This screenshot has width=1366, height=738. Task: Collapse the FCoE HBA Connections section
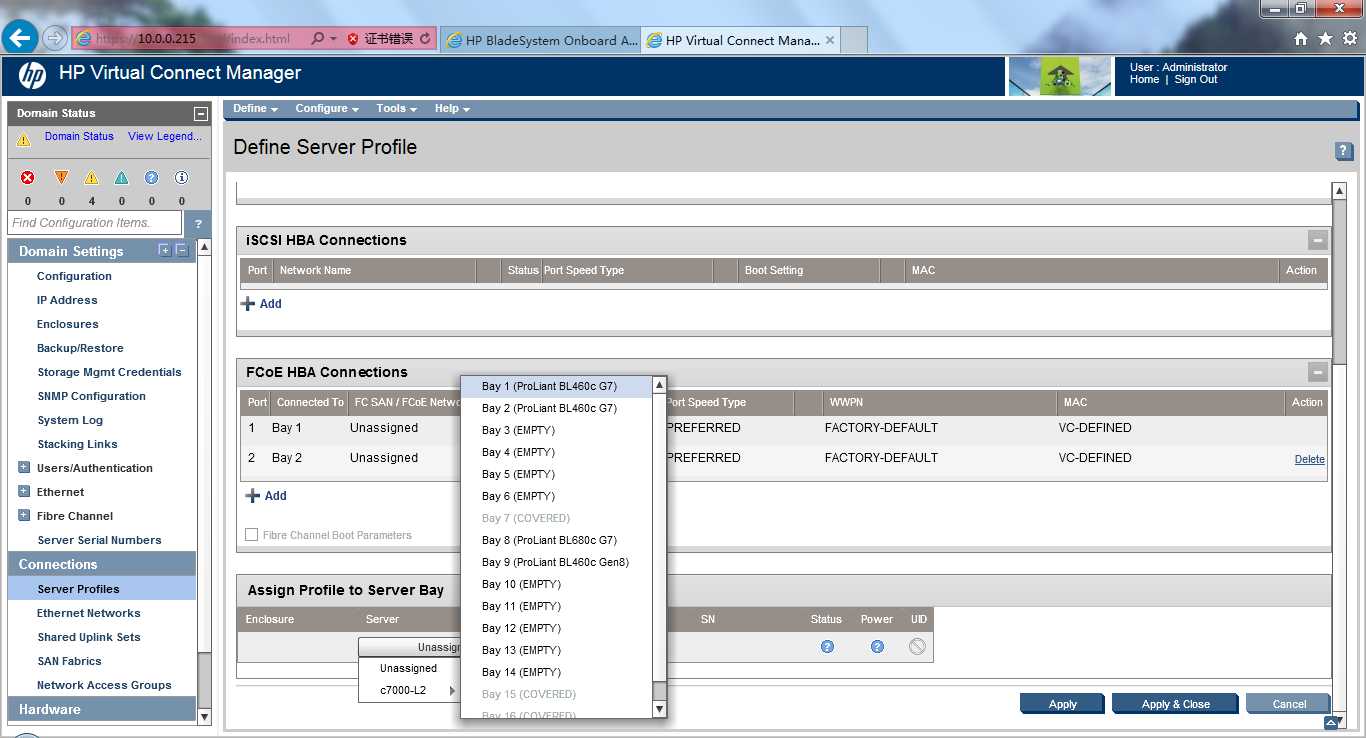point(1318,372)
